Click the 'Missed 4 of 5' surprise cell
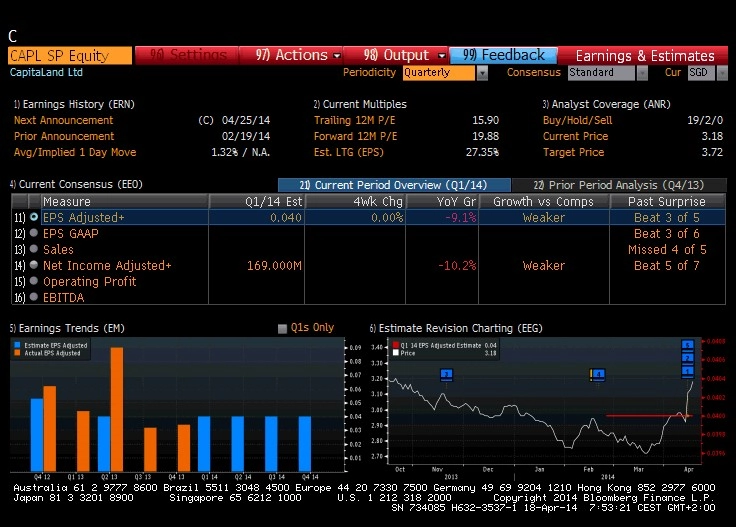Image resolution: width=736 pixels, height=527 pixels. [667, 250]
